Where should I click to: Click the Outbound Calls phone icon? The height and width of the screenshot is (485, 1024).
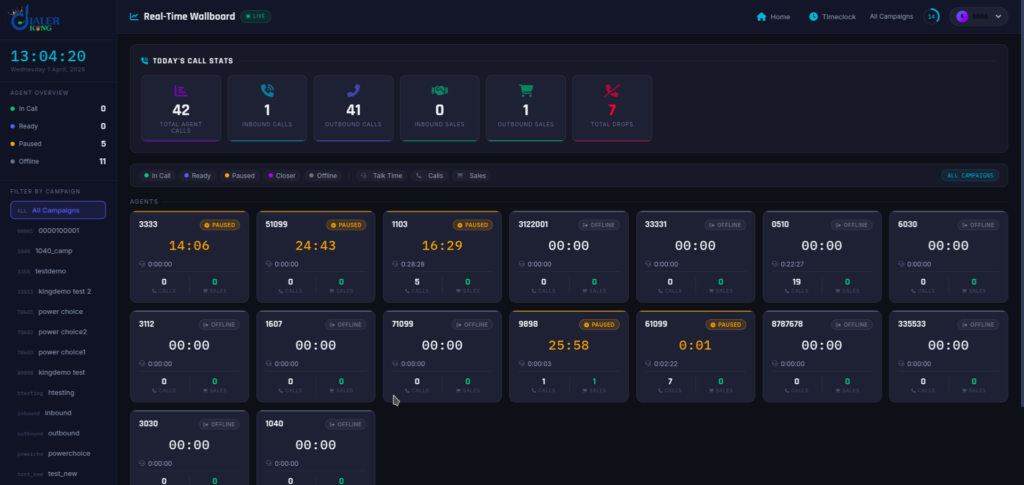[x=353, y=91]
